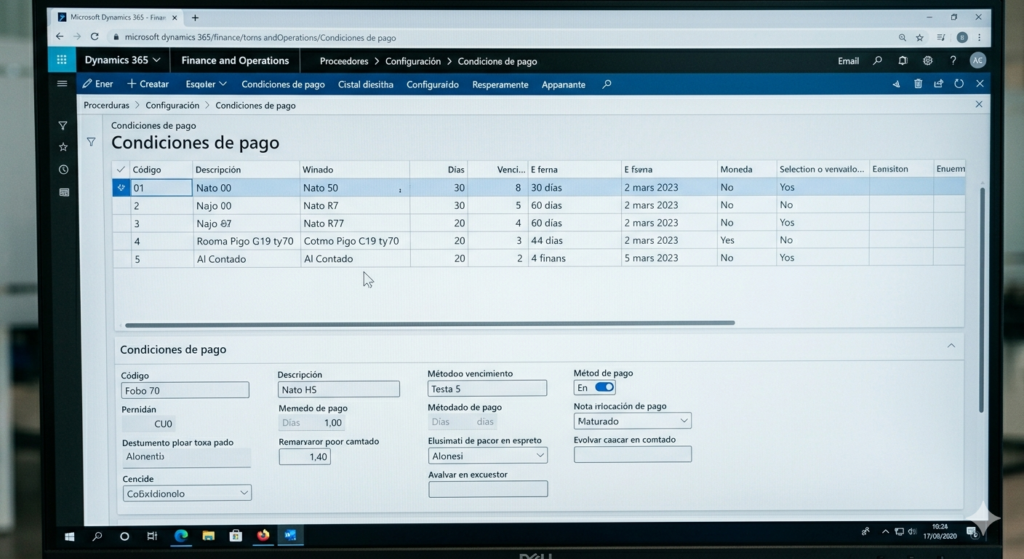Open Recent clock icon in sidebar

63,170
